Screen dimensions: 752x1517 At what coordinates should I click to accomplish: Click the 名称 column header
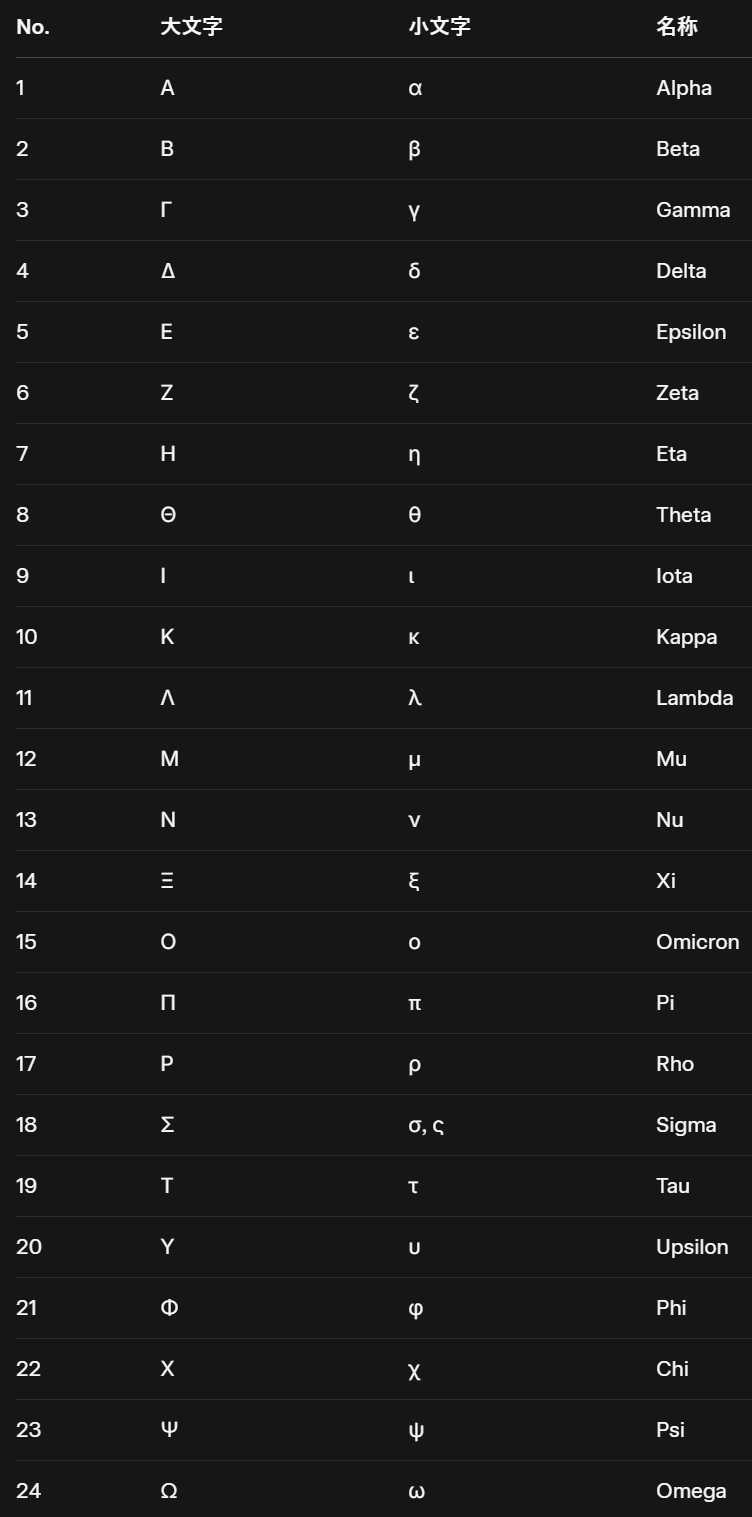(677, 27)
